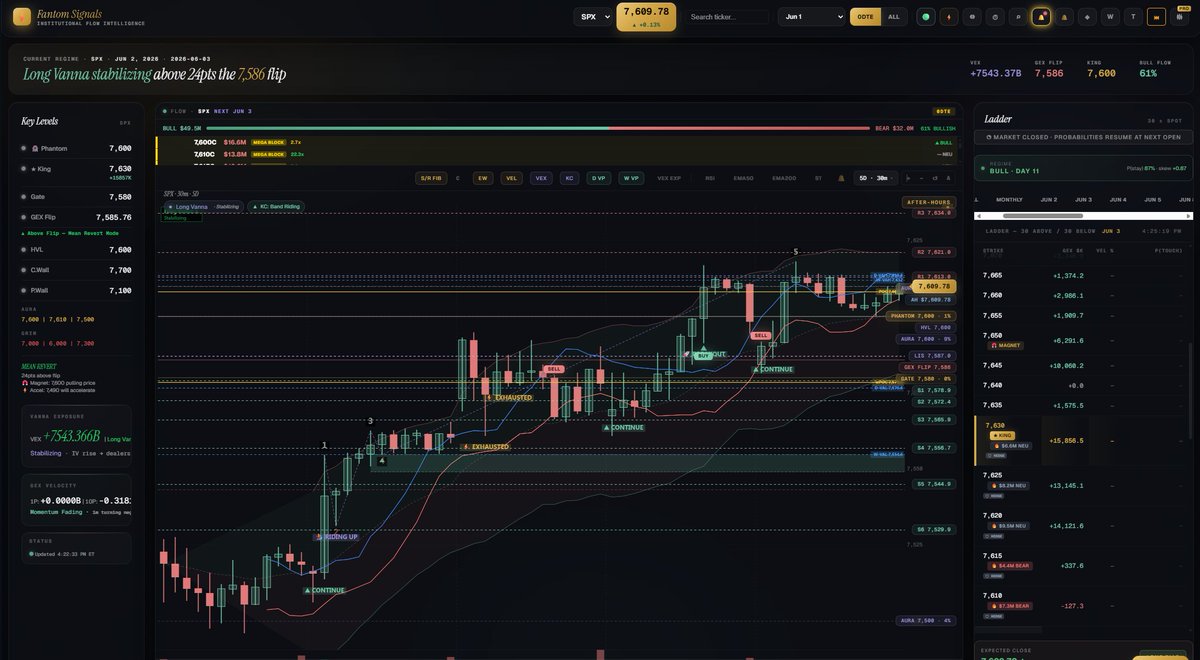
Task: Click the red lightning bolt toolbar icon
Action: point(949,17)
